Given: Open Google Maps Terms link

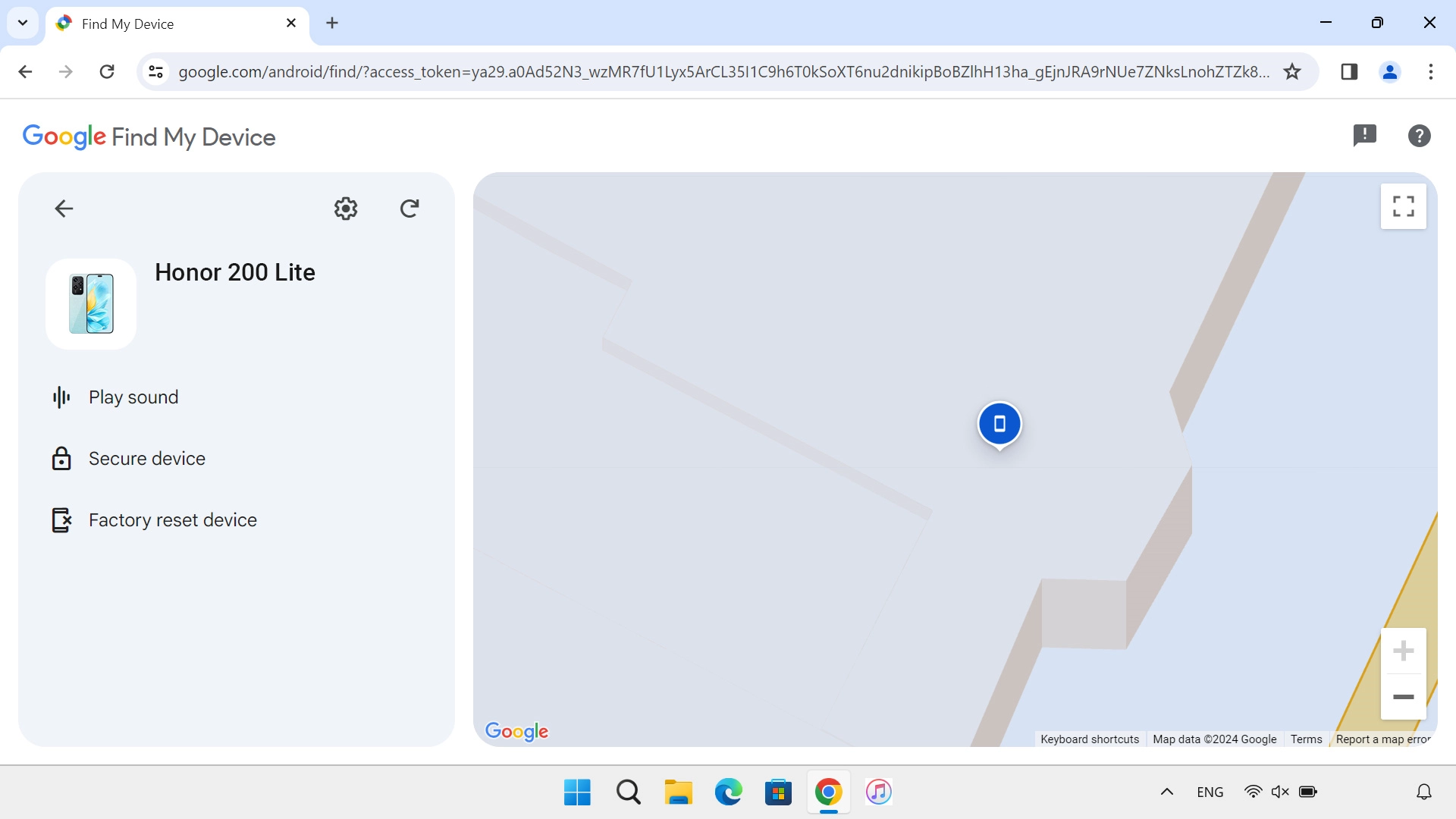Looking at the screenshot, I should (1306, 739).
